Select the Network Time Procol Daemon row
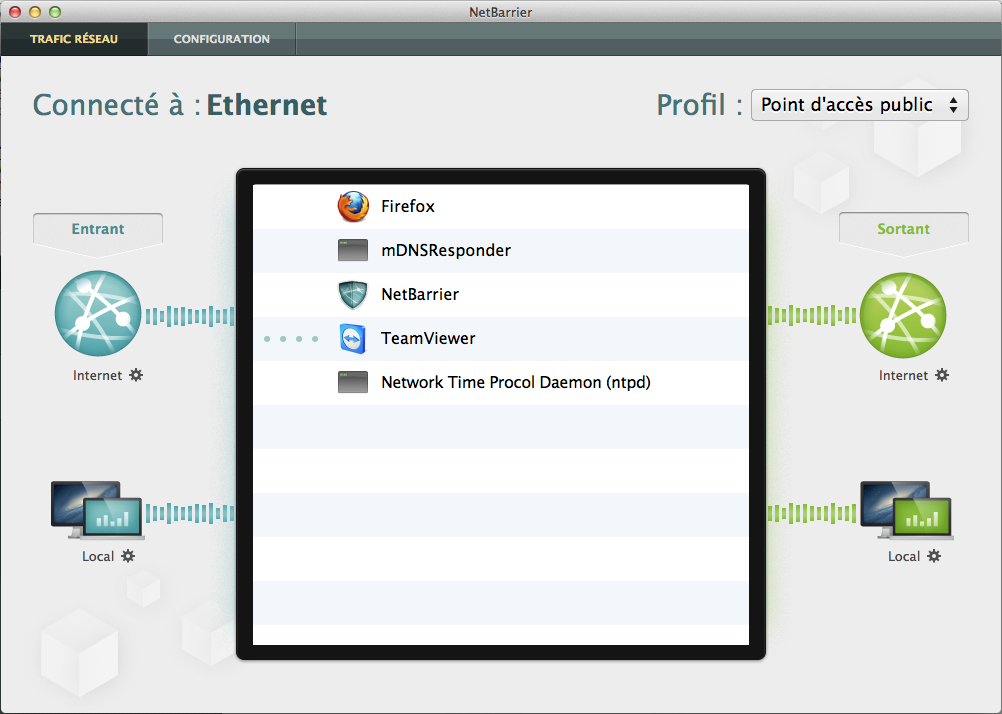 click(515, 383)
